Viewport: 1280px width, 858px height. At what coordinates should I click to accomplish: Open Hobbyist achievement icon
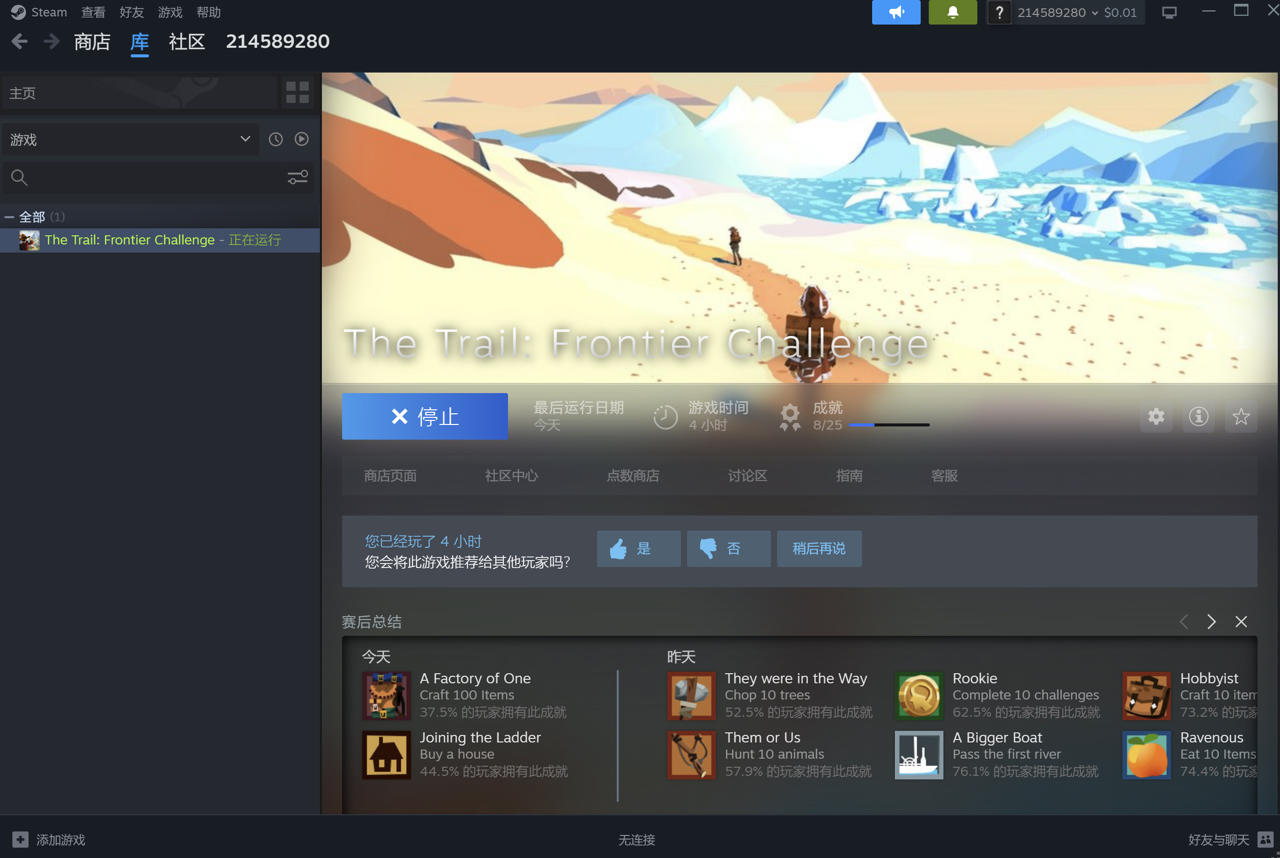pos(1147,695)
